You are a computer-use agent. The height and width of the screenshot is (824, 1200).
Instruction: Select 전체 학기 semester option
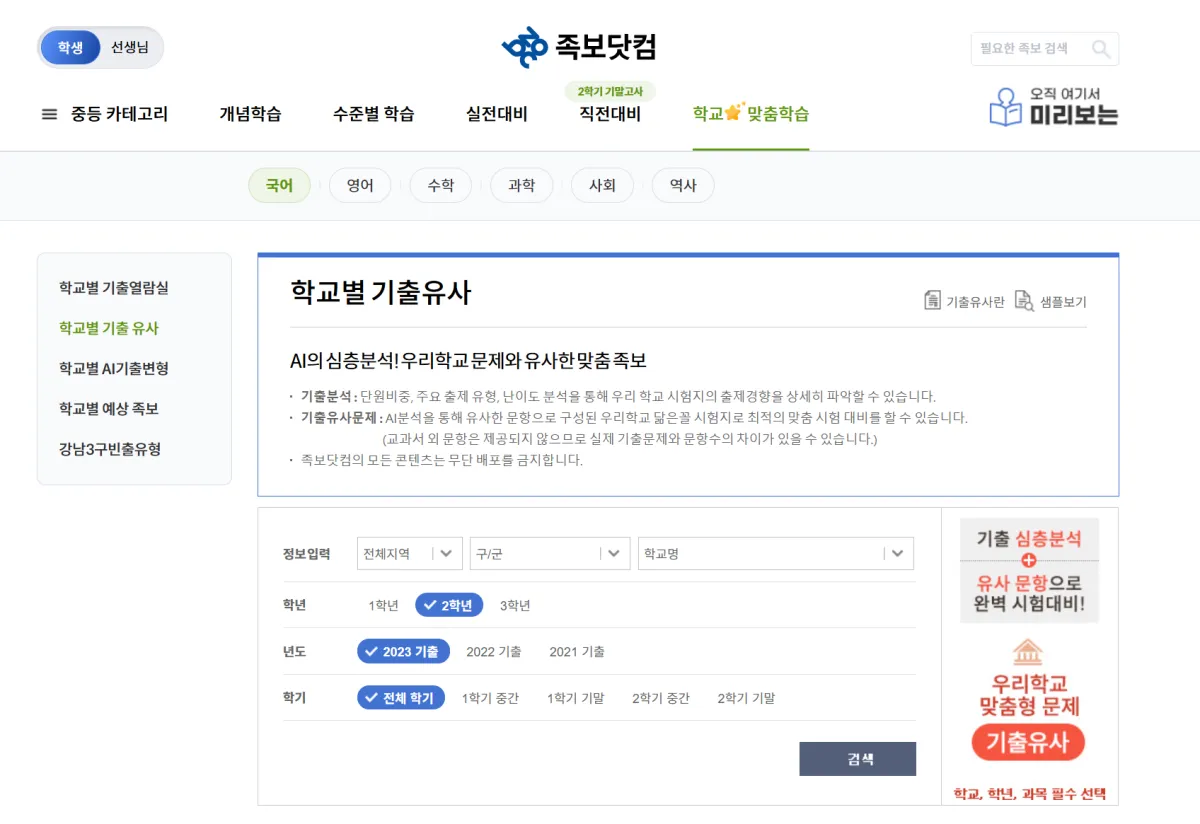click(x=401, y=698)
